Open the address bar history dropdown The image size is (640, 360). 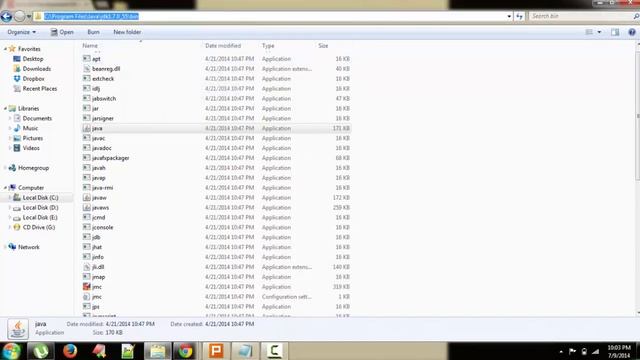[x=509, y=16]
